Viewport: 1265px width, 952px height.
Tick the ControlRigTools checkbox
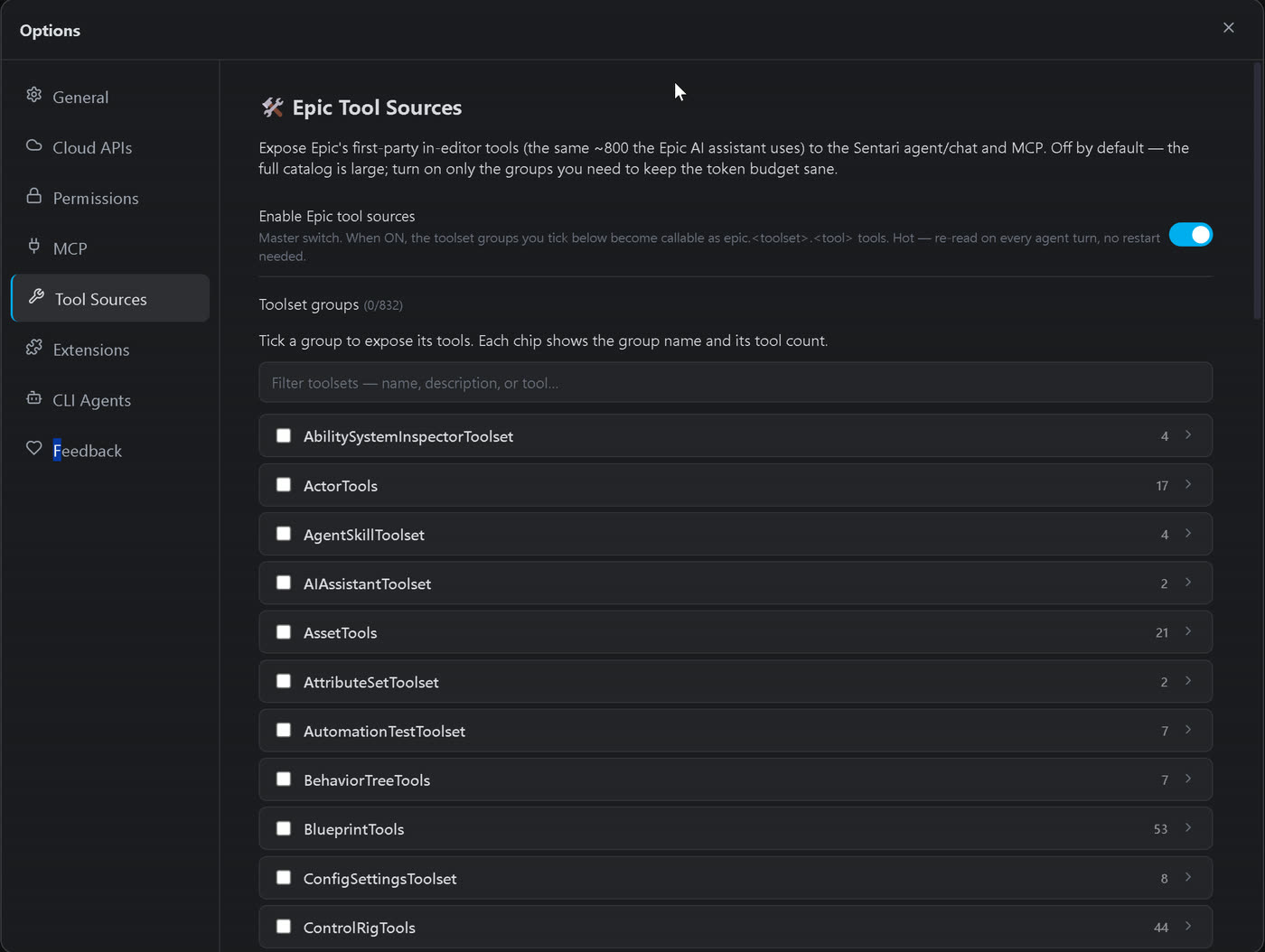tap(284, 926)
